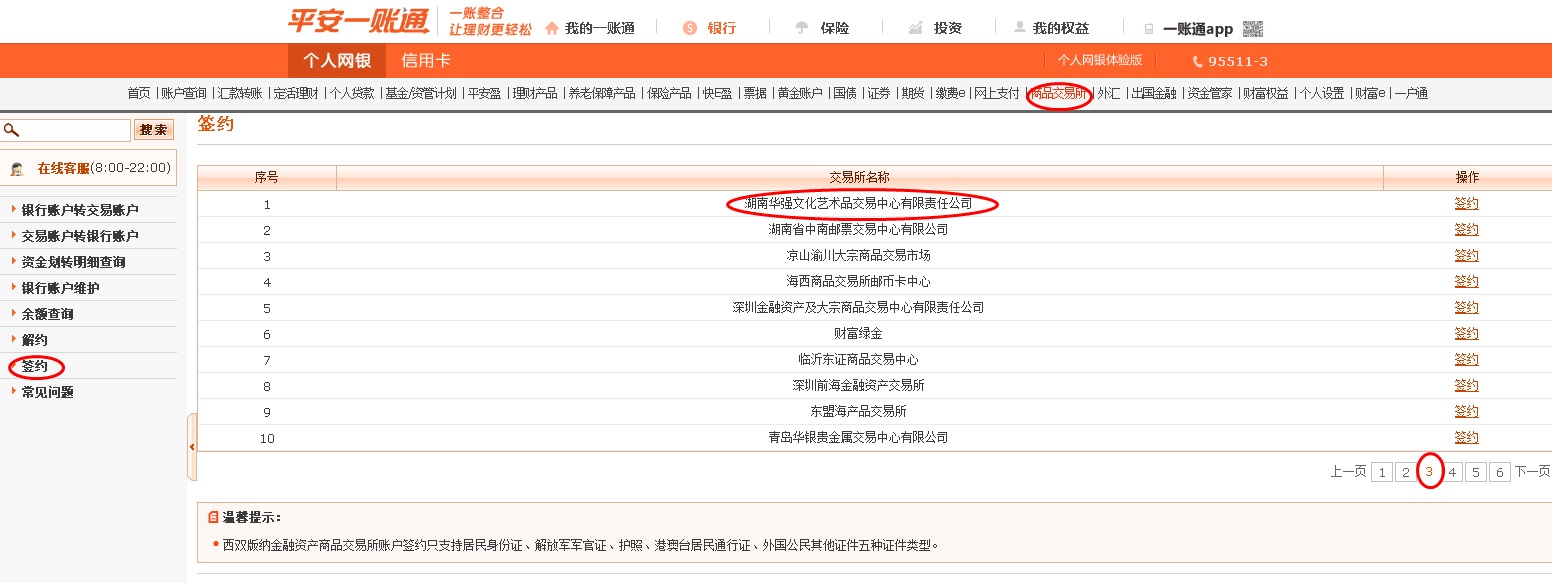Open 我的一账通 in the top menu
This screenshot has width=1552, height=583.
click(x=599, y=28)
